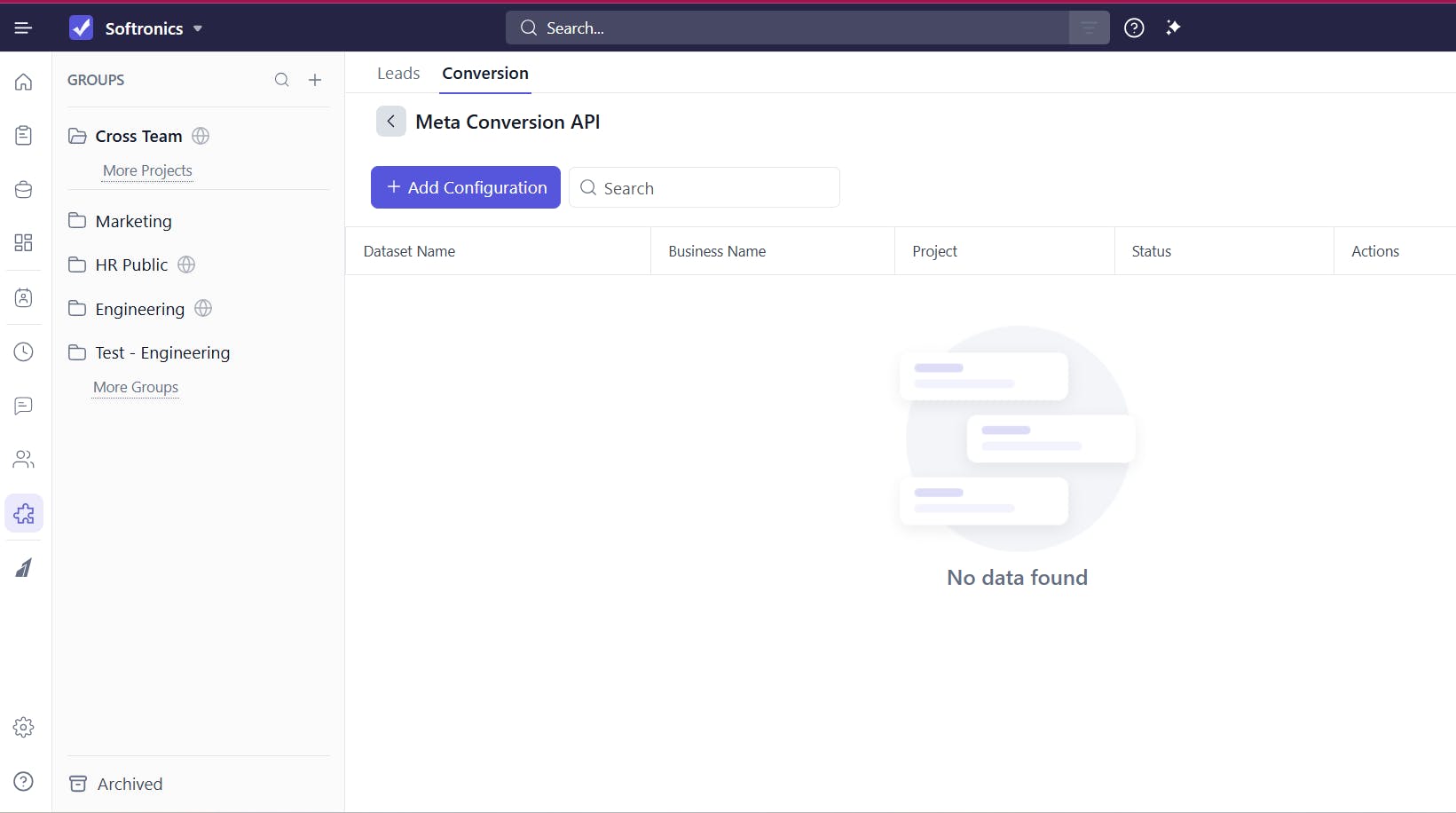Open the AI assistant sparkle icon

click(1173, 28)
